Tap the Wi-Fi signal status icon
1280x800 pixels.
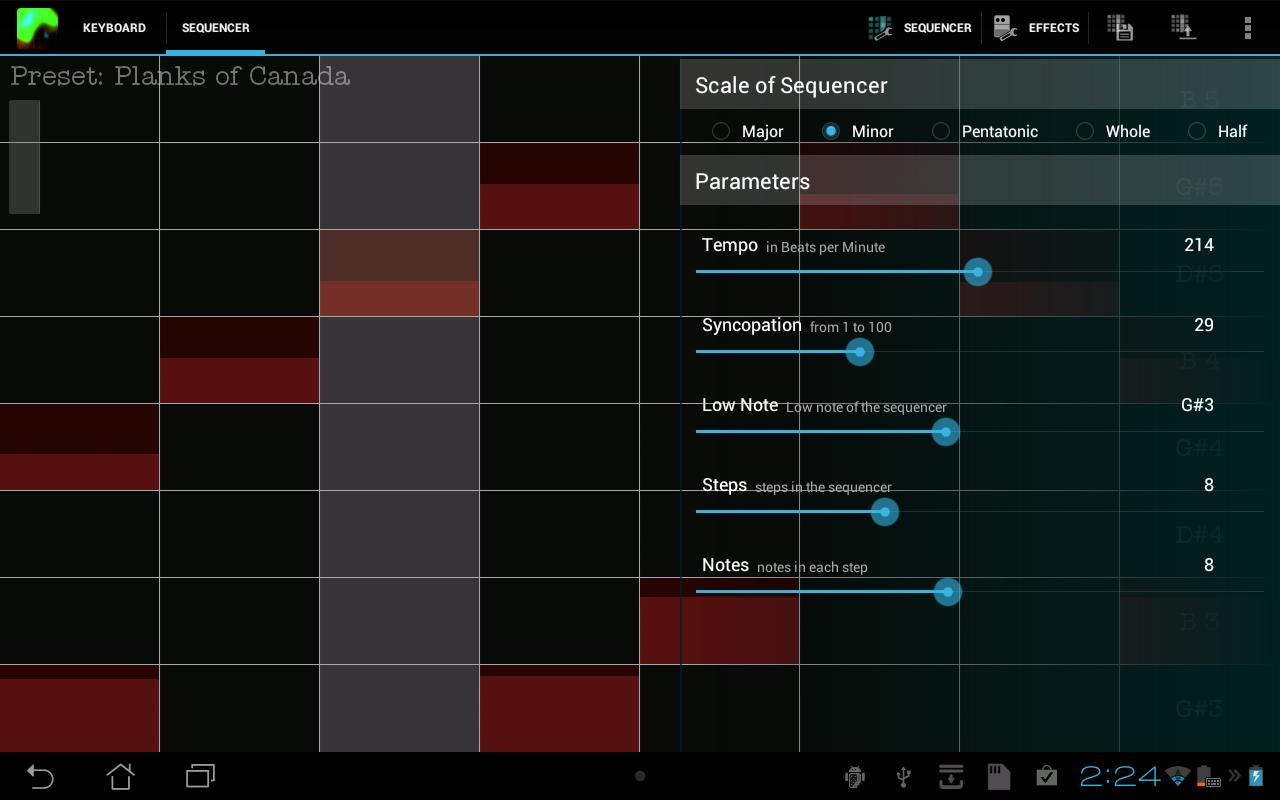1178,776
